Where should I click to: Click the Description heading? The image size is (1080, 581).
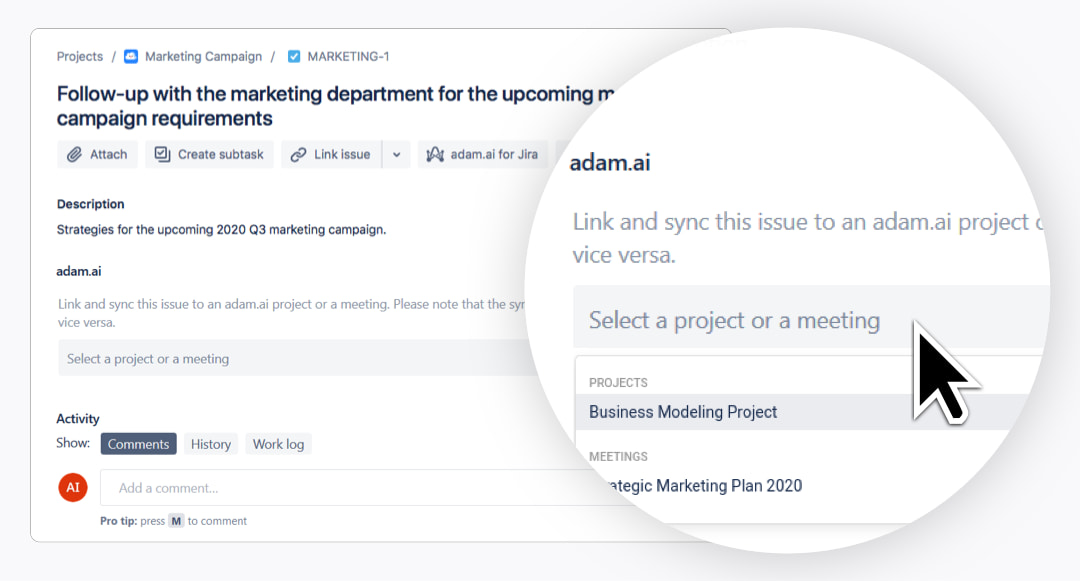coord(90,204)
